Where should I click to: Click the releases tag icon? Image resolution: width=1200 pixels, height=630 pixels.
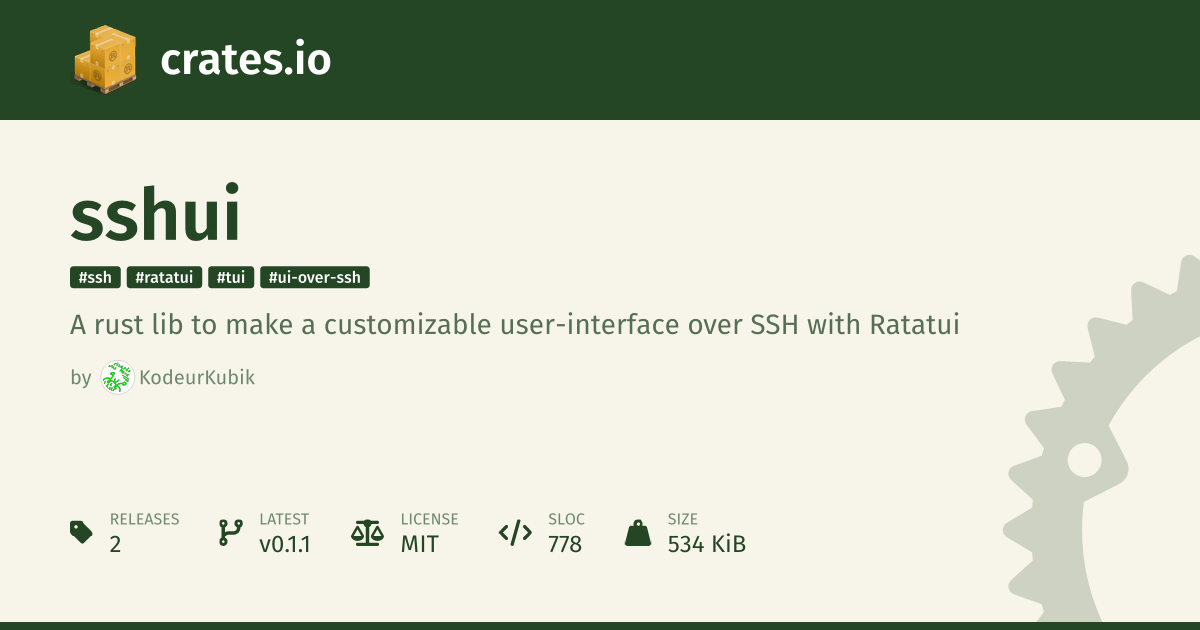(81, 532)
